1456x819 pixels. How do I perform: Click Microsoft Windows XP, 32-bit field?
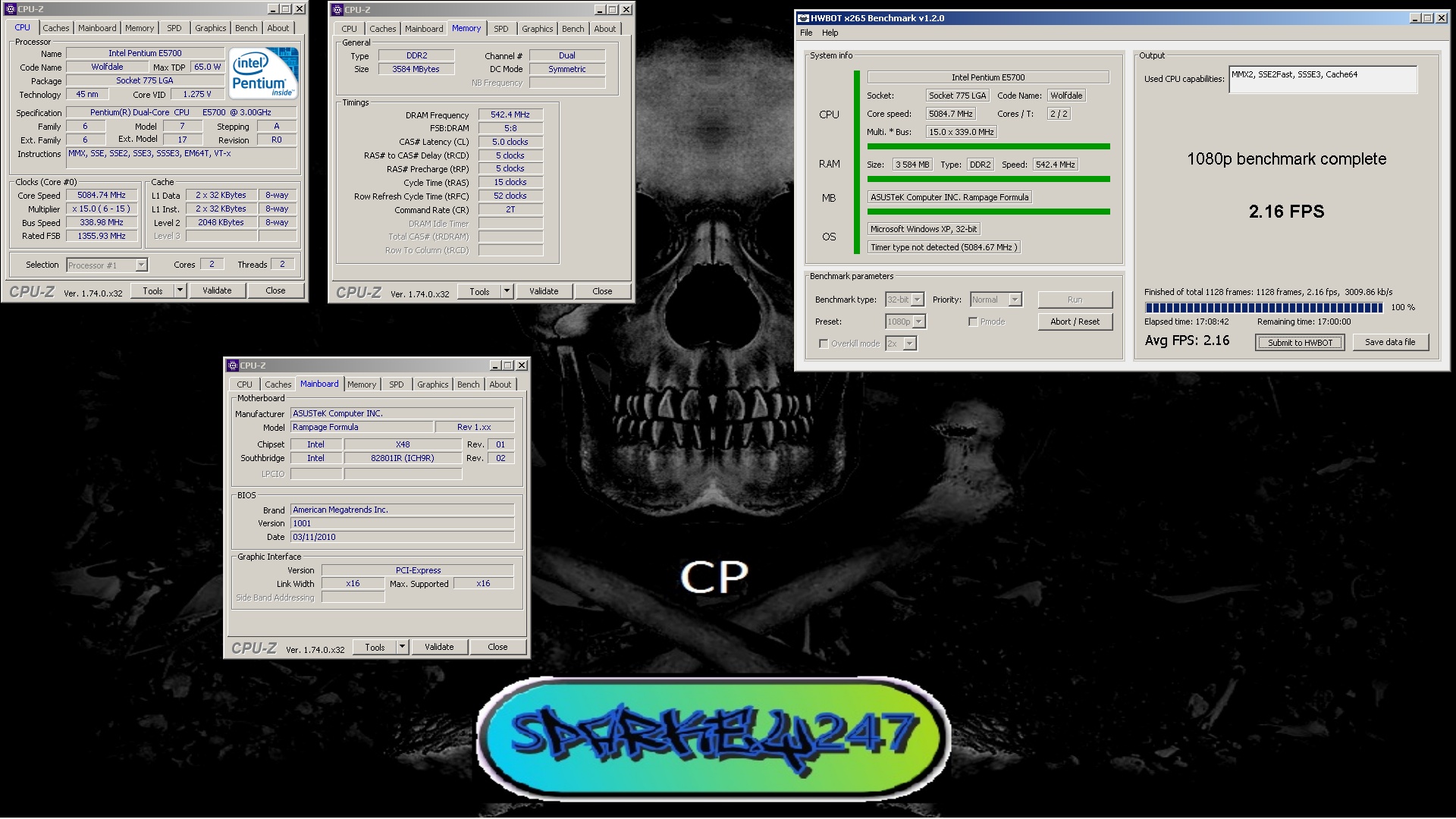(x=924, y=229)
